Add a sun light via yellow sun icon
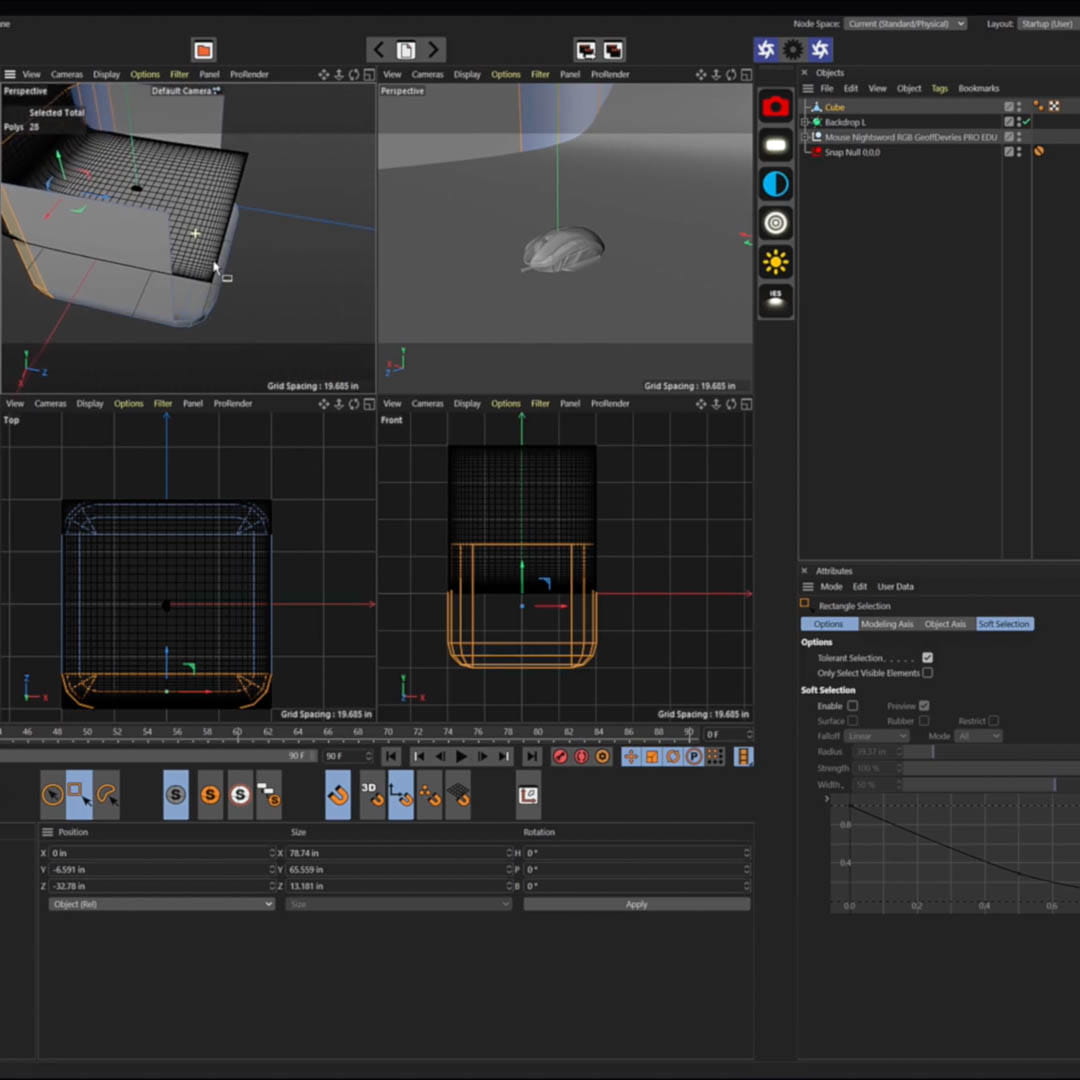The height and width of the screenshot is (1080, 1080). coord(776,262)
